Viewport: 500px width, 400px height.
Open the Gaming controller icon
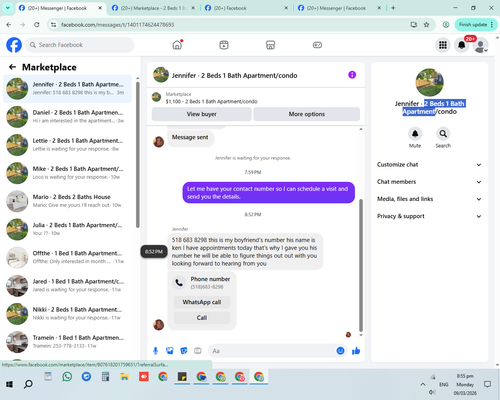(x=317, y=45)
